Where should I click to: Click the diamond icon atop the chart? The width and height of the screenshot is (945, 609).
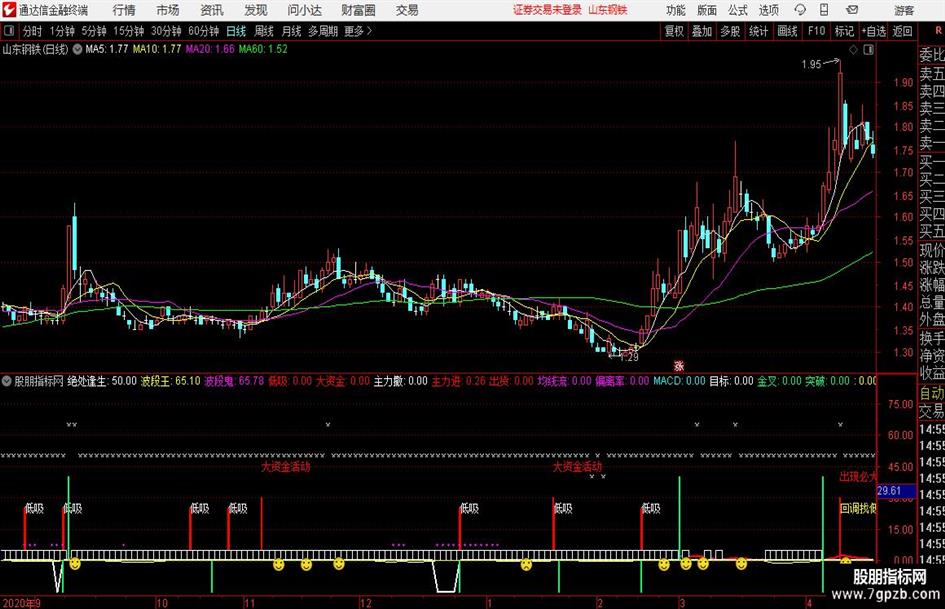point(853,50)
